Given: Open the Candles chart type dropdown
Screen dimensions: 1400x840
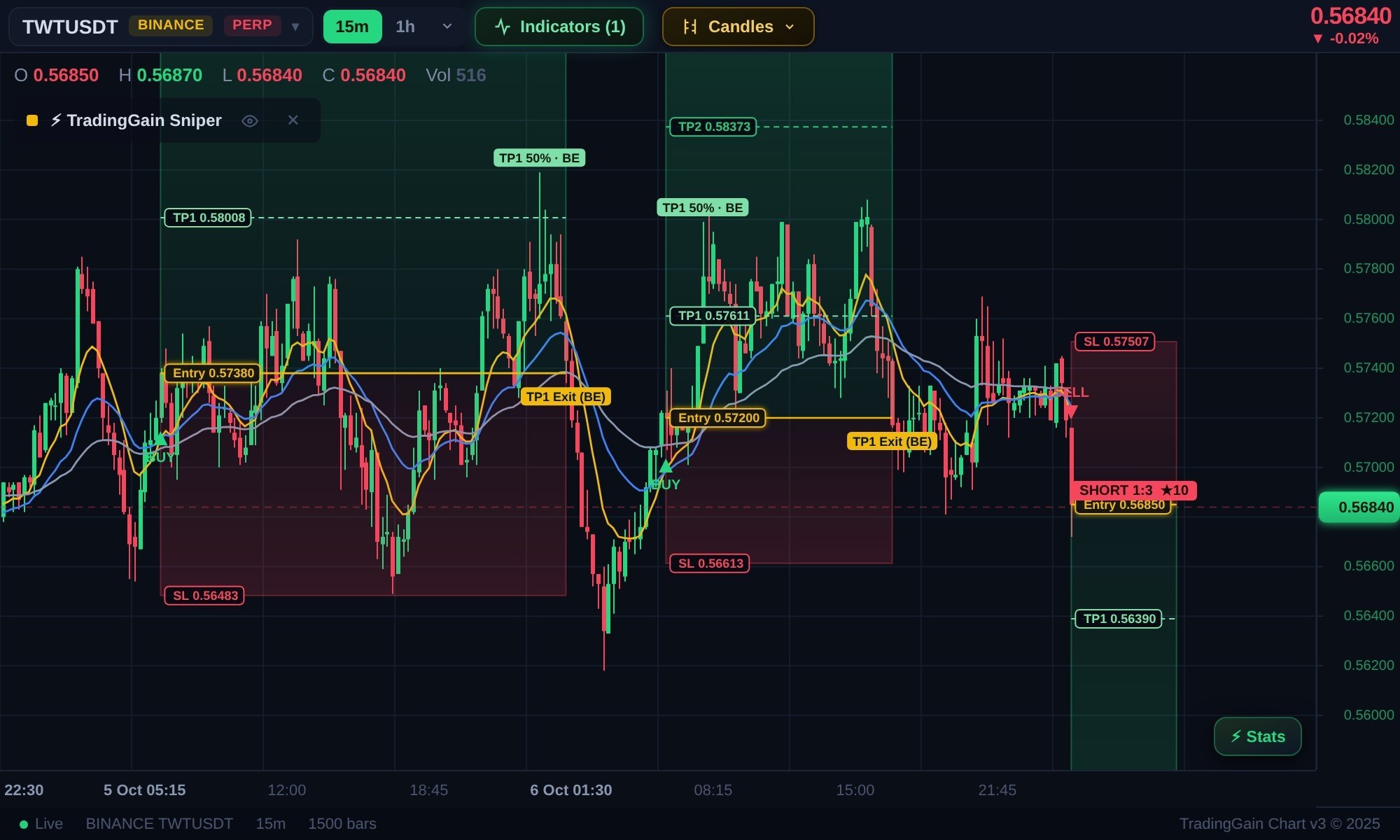Looking at the screenshot, I should [738, 27].
